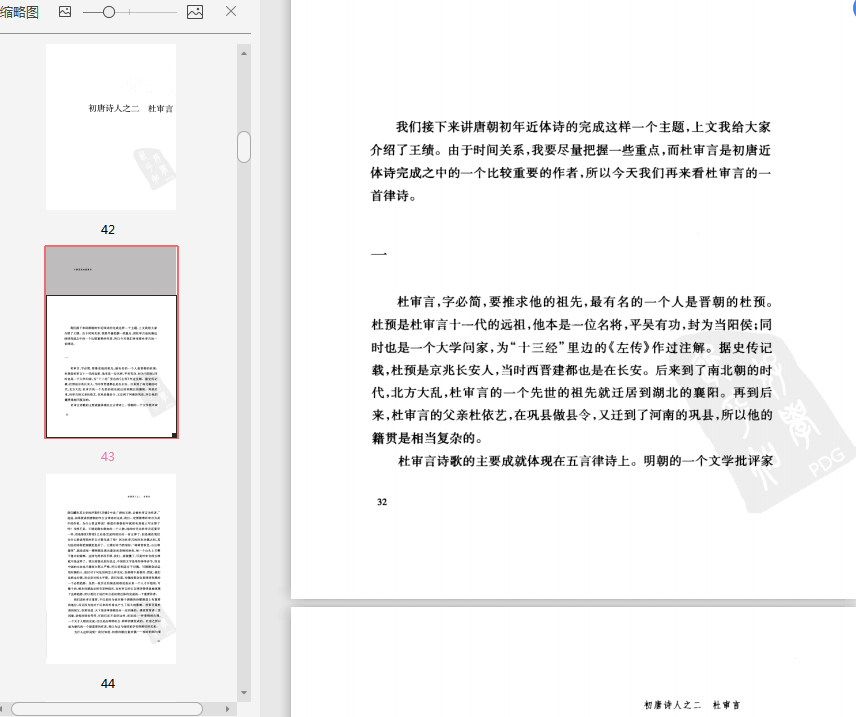Select page 43 thumbnail
The image size is (856, 717).
tap(111, 342)
